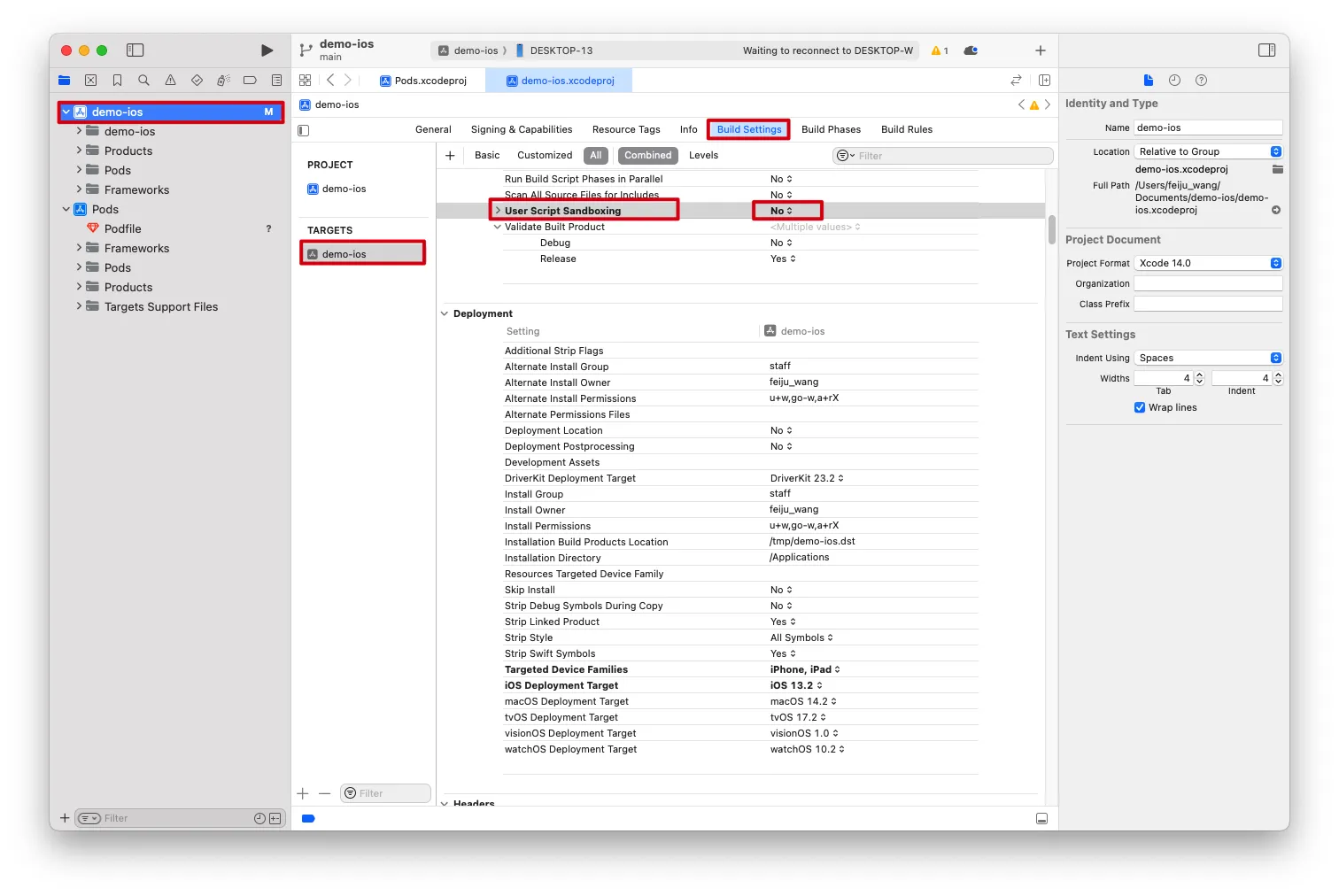This screenshot has width=1339, height=896.
Task: Switch to Levels view mode
Action: tap(704, 156)
